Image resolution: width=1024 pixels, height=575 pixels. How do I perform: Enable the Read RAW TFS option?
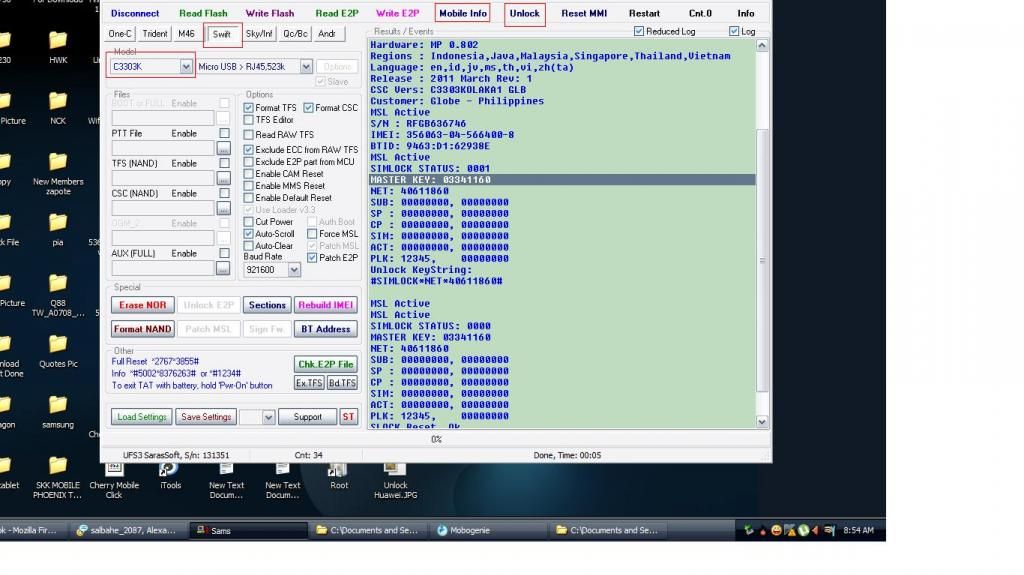[x=249, y=135]
